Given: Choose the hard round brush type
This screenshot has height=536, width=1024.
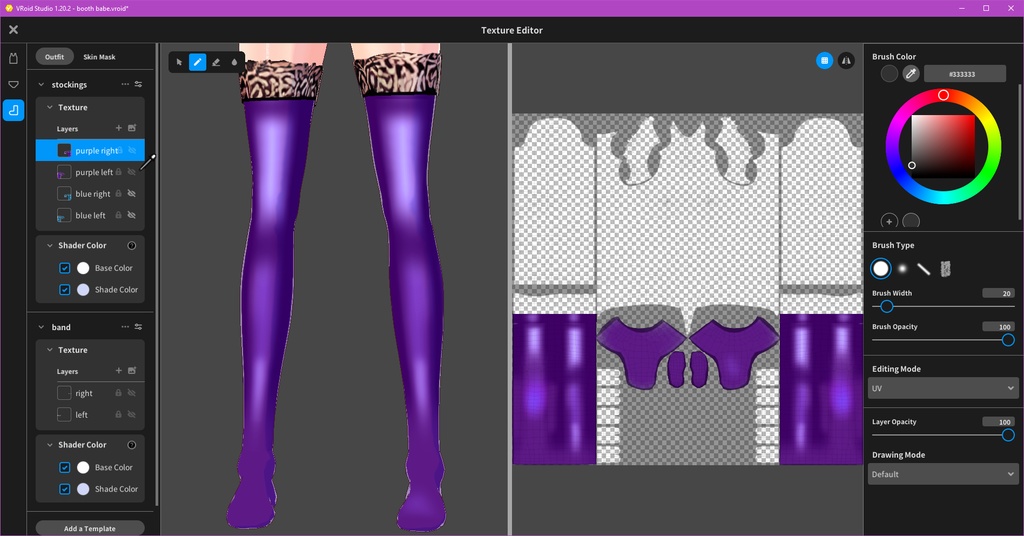Looking at the screenshot, I should 881,268.
